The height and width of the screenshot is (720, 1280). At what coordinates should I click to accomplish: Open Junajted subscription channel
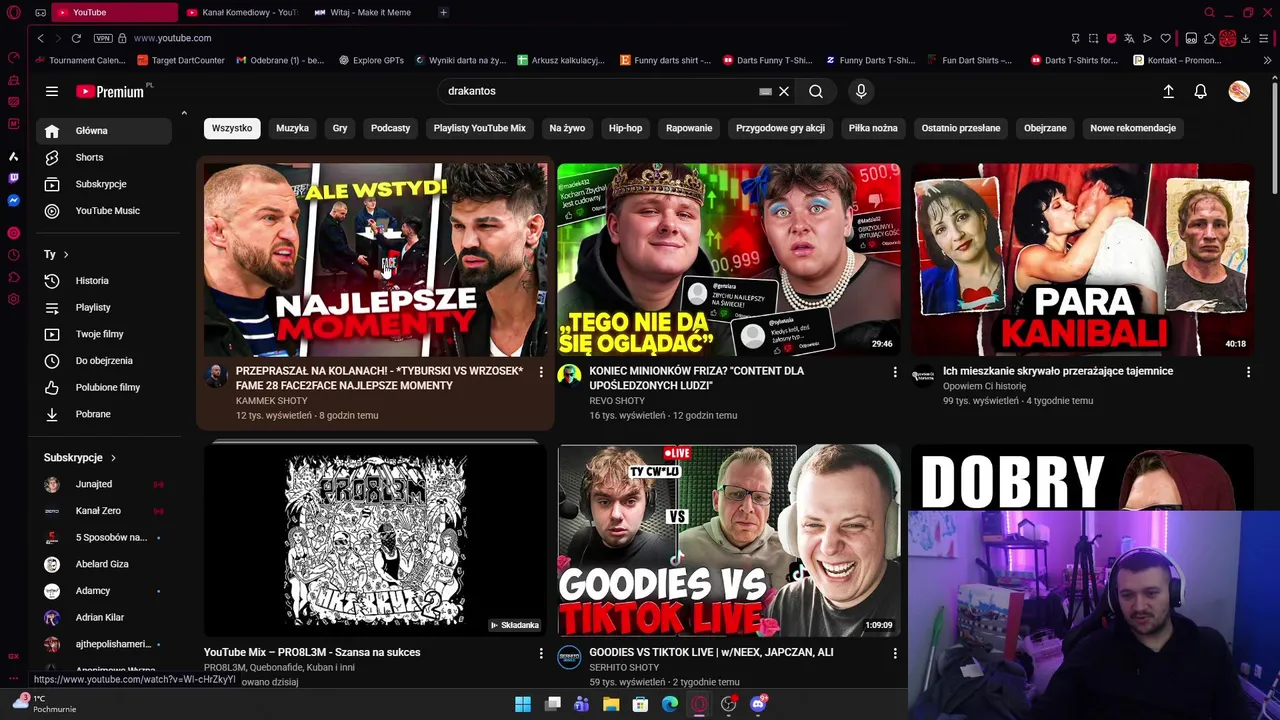pos(104,484)
